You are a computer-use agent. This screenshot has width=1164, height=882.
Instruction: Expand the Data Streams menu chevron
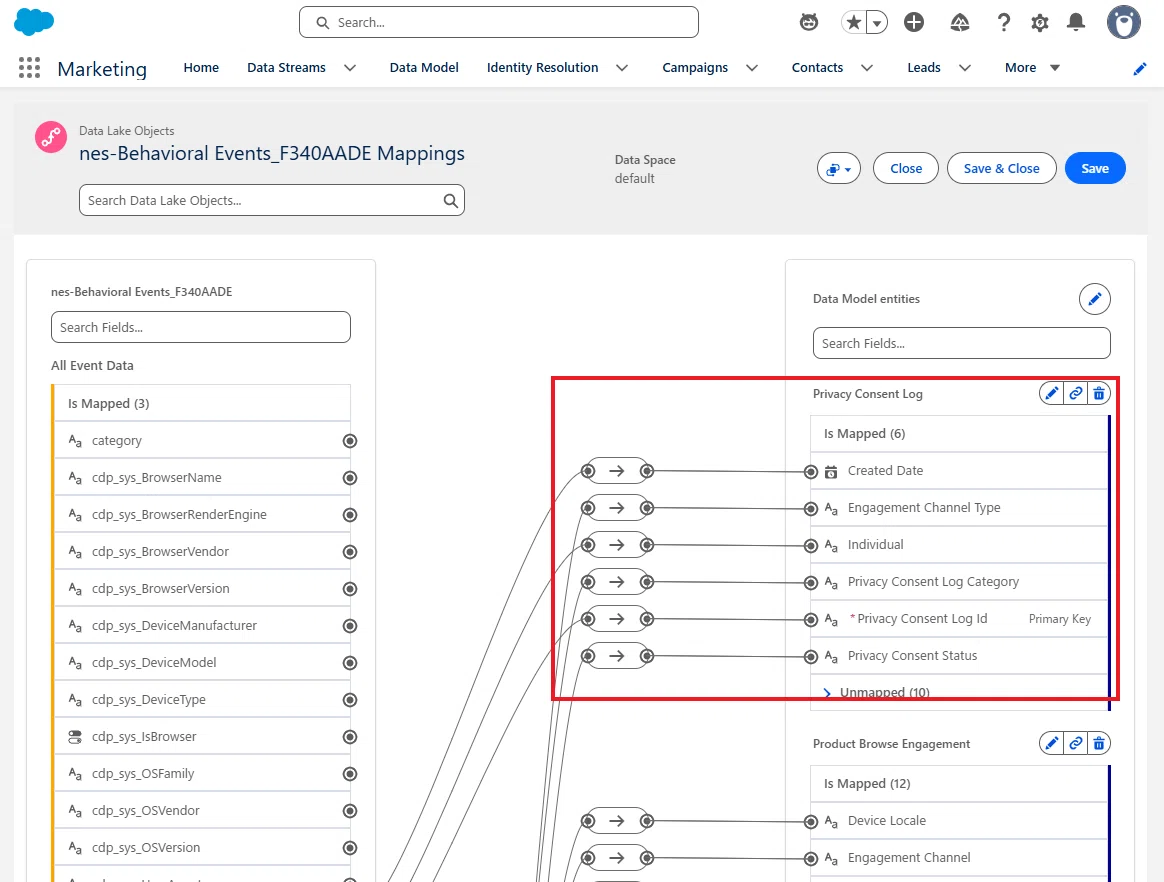(350, 68)
